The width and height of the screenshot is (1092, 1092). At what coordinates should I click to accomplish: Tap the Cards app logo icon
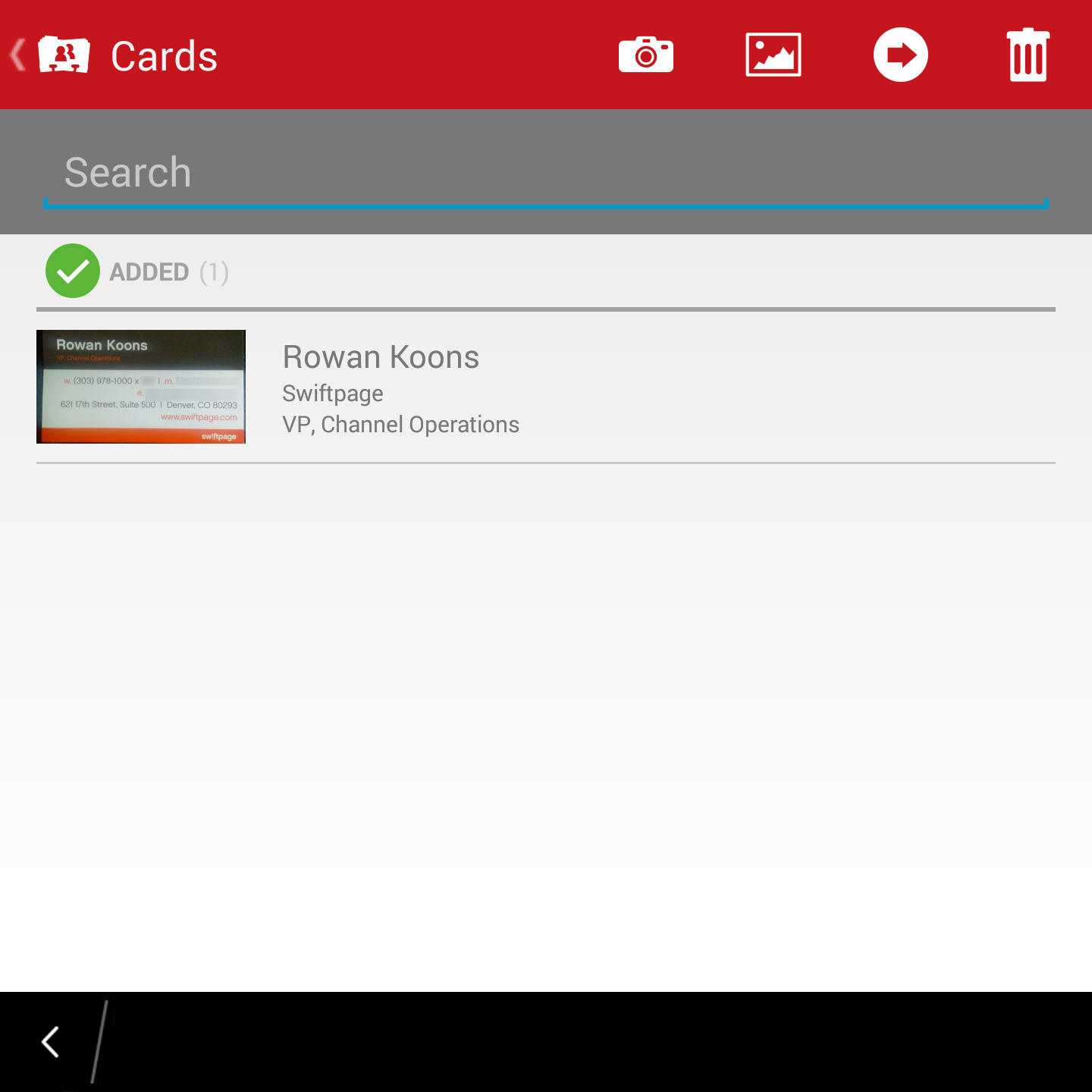64,55
